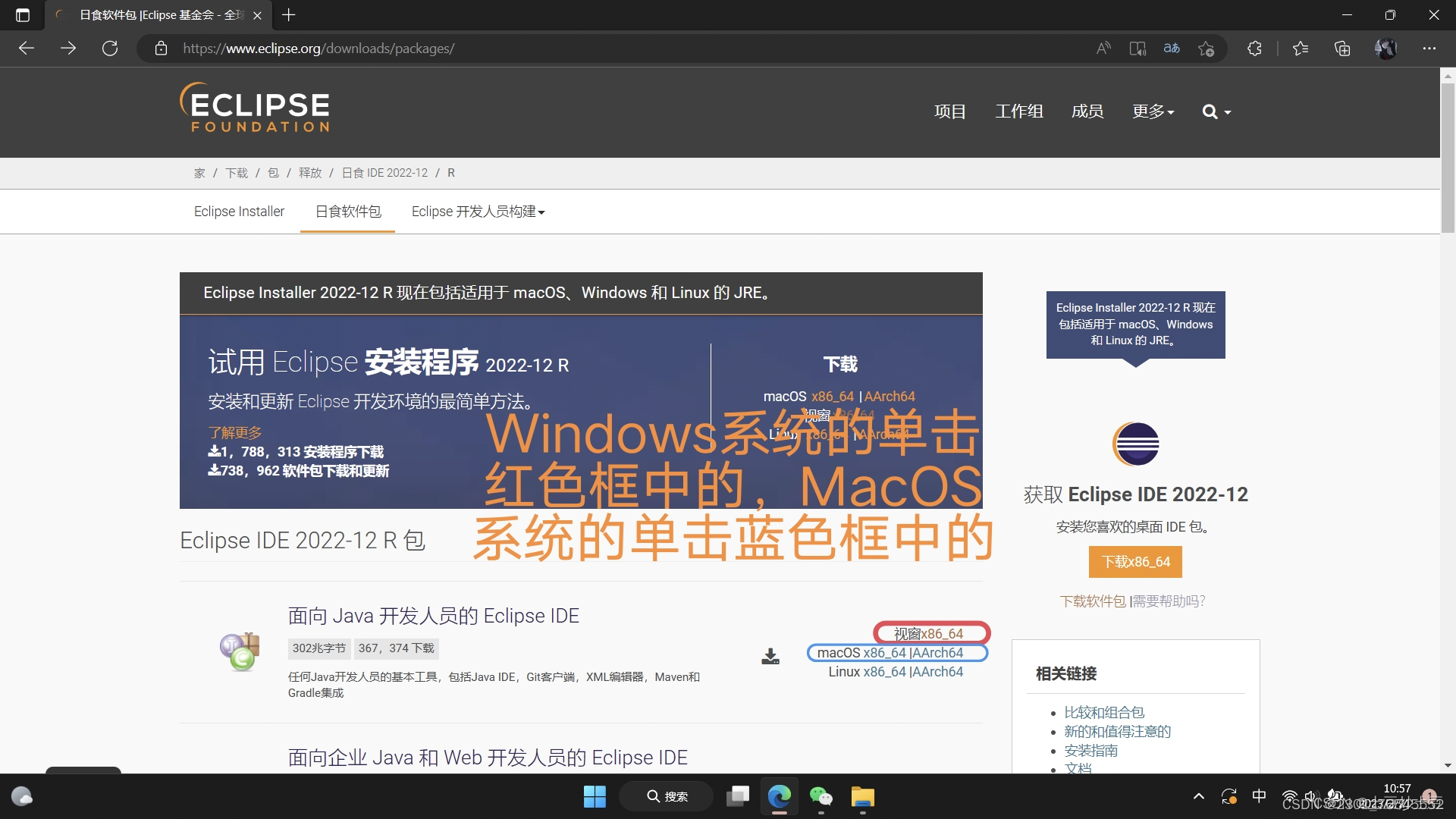Expand the search magnifier dropdown in header
This screenshot has width=1456, height=819.
pyautogui.click(x=1216, y=112)
